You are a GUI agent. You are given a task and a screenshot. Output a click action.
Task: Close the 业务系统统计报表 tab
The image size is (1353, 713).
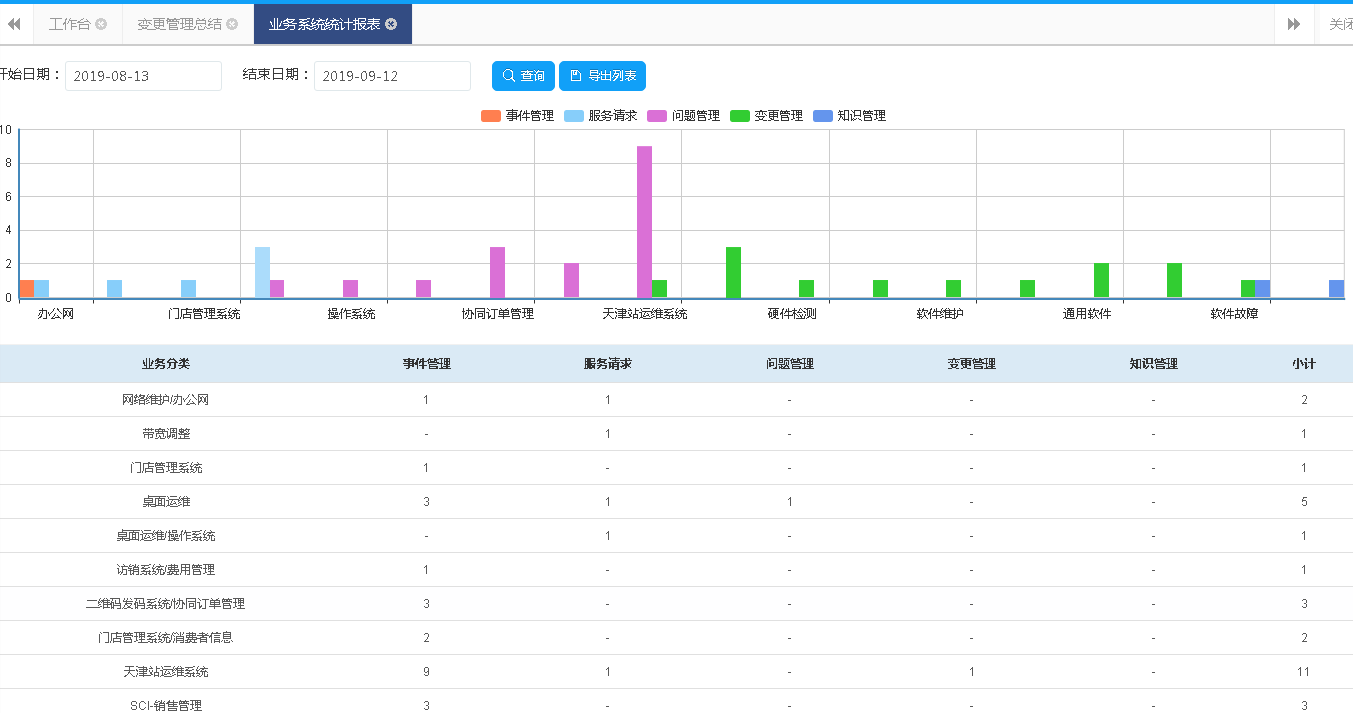point(391,24)
